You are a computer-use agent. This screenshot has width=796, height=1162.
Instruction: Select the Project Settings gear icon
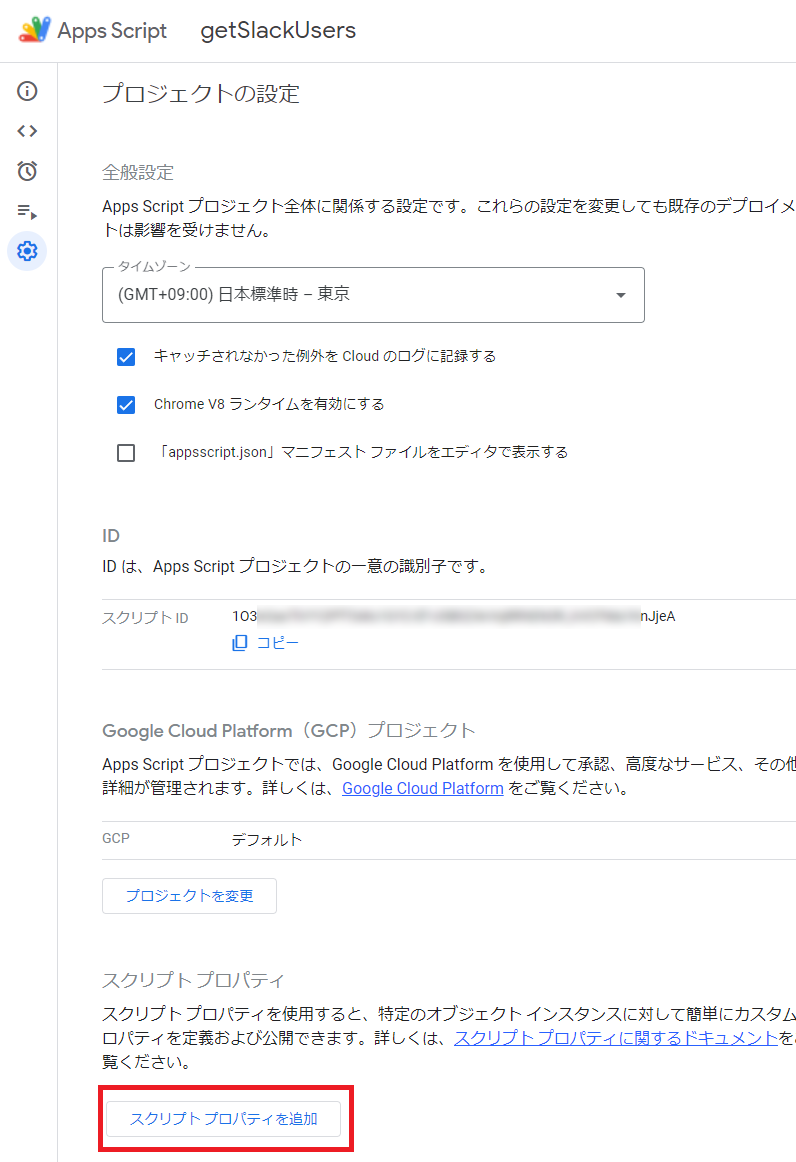27,251
